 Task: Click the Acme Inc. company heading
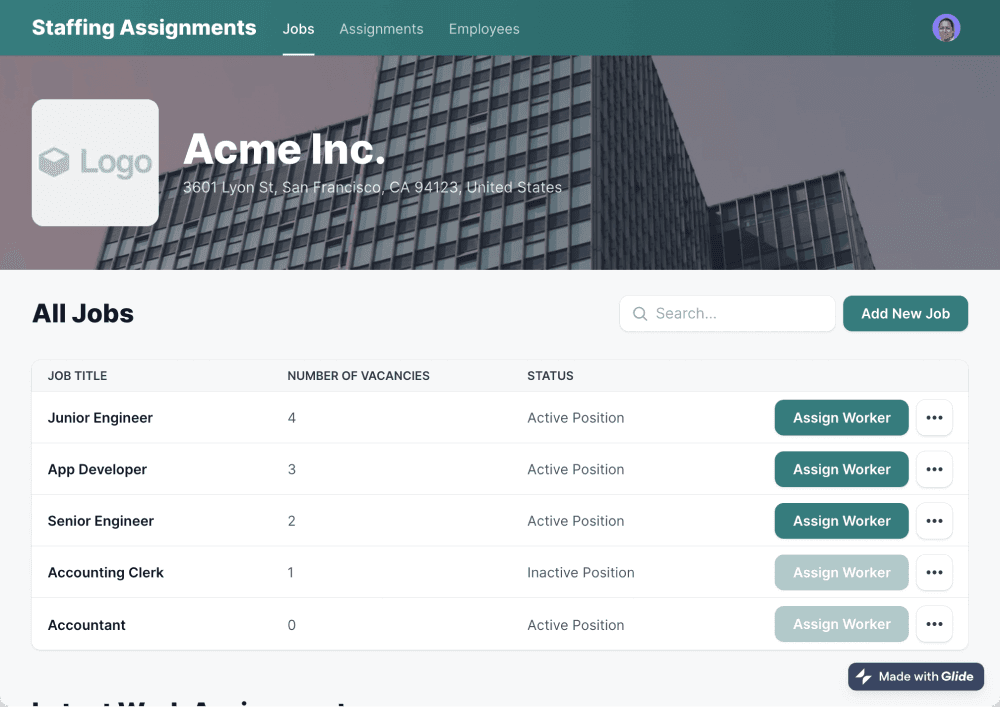284,149
